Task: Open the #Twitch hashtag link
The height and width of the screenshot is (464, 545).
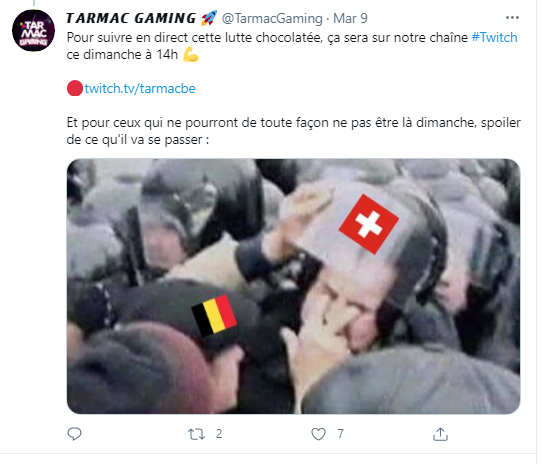Action: 494,37
